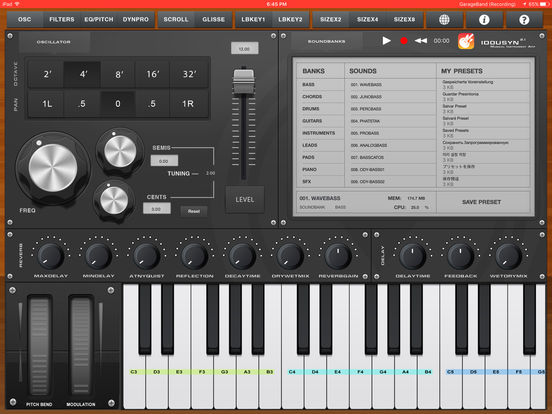Click the REVERBGAIN knob
The height and width of the screenshot is (414, 552).
click(x=338, y=256)
